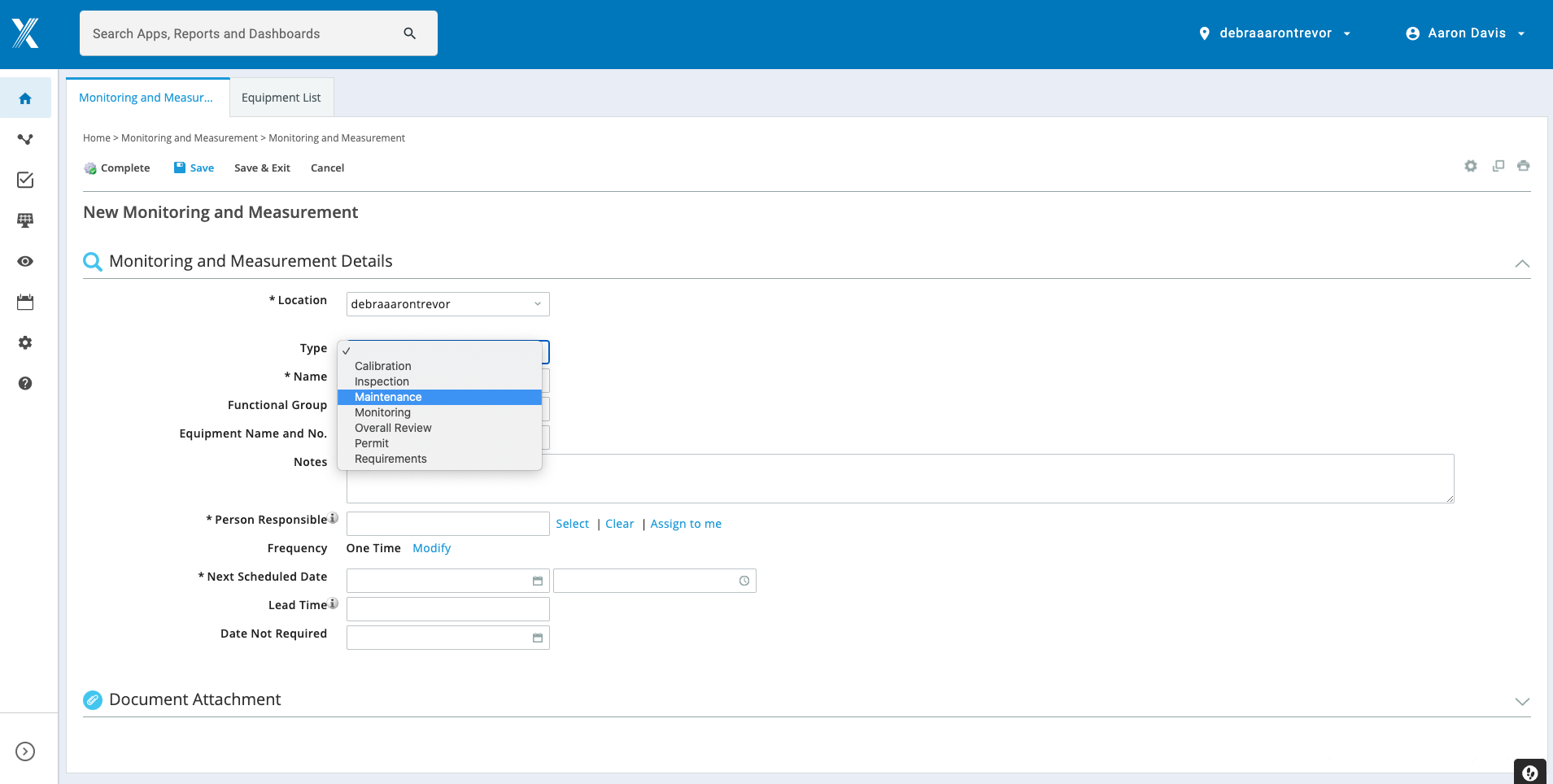Collapse Monitoring and Measurement Details section

1520,263
